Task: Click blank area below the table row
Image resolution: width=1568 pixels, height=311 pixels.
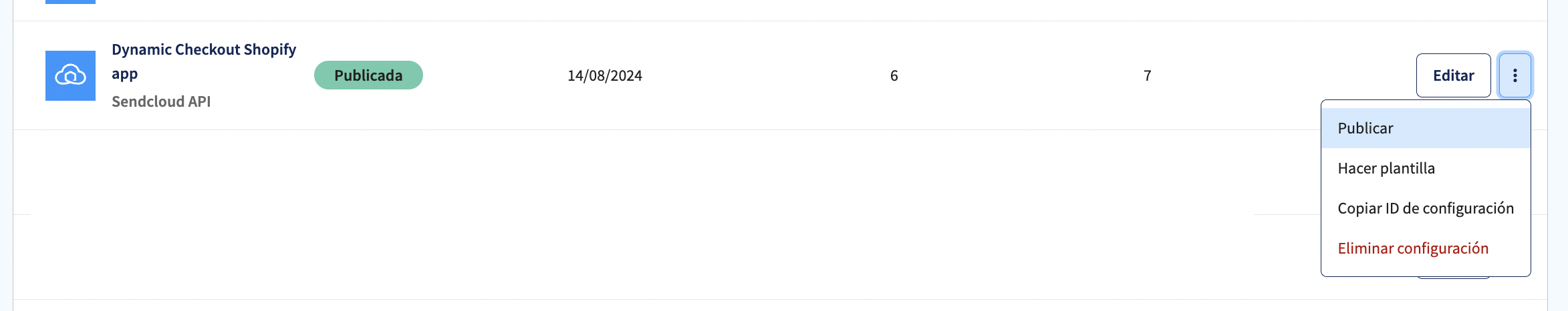Action: coord(668,172)
